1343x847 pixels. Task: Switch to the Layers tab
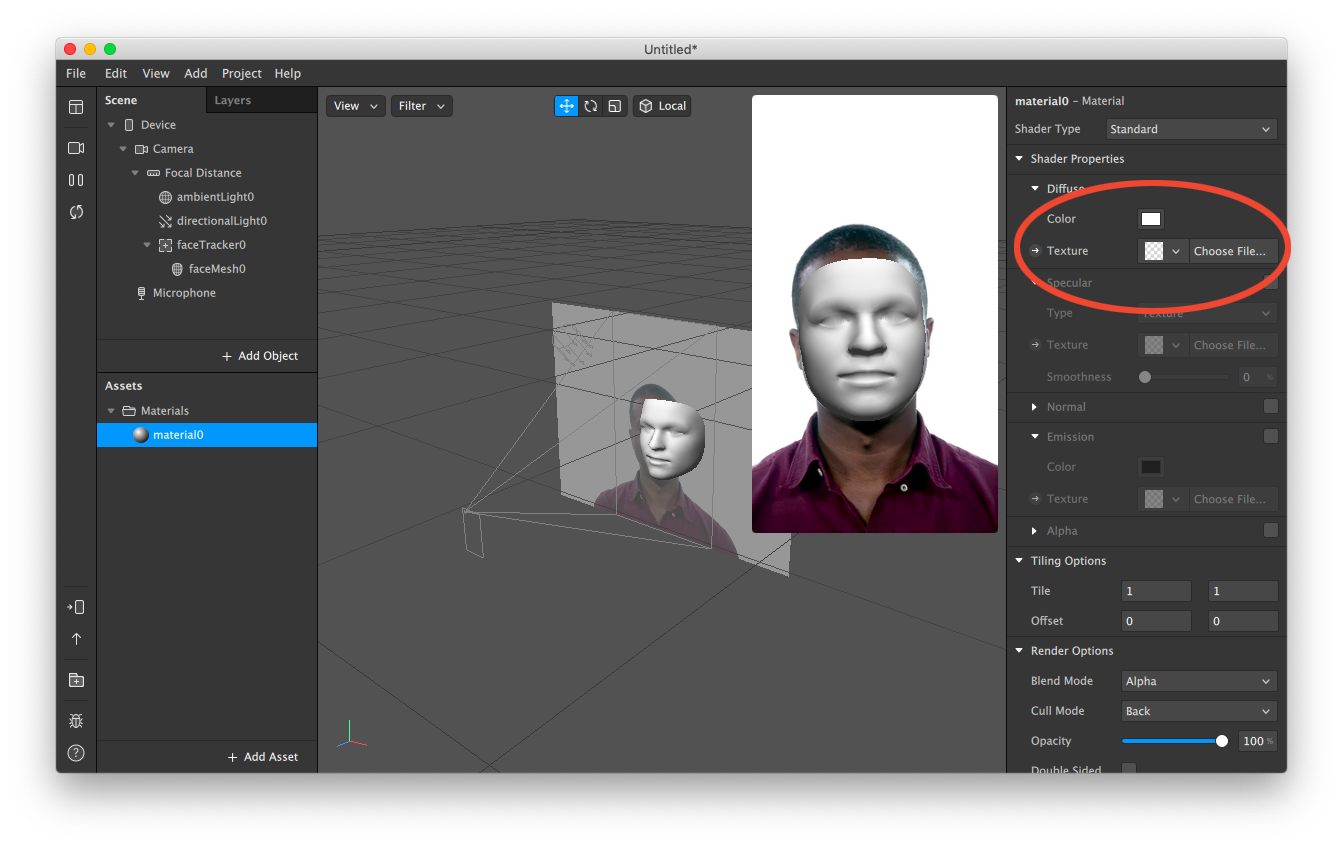coord(232,101)
